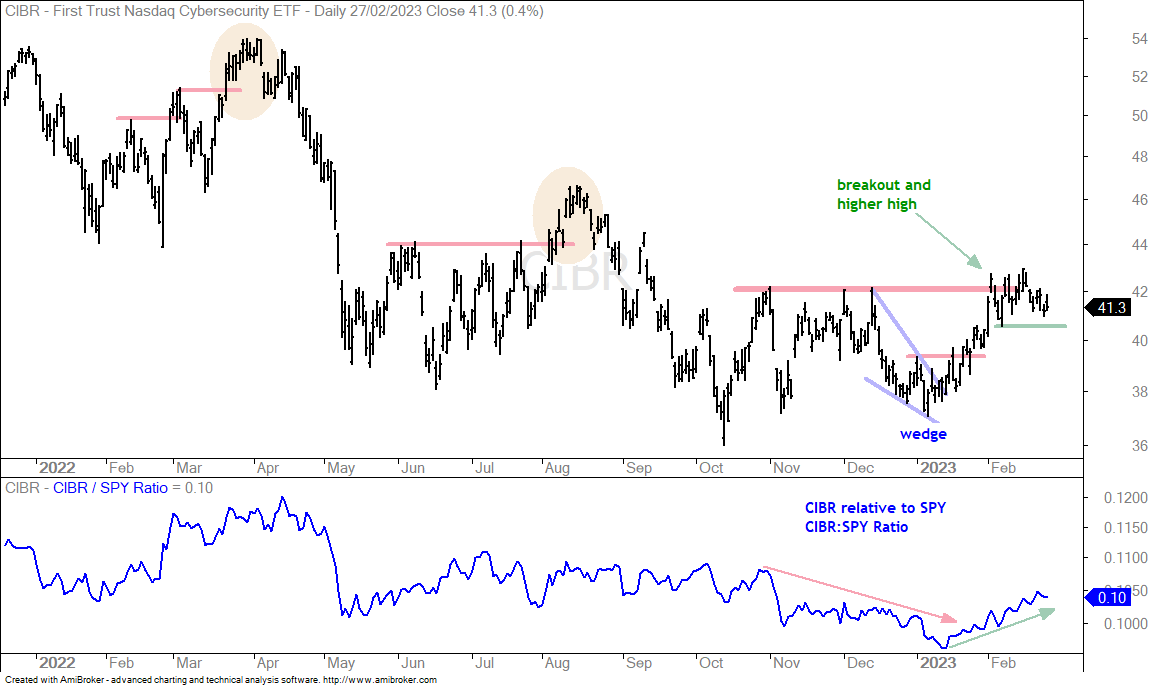Click the 2023 marker on upper time axis

click(937, 467)
